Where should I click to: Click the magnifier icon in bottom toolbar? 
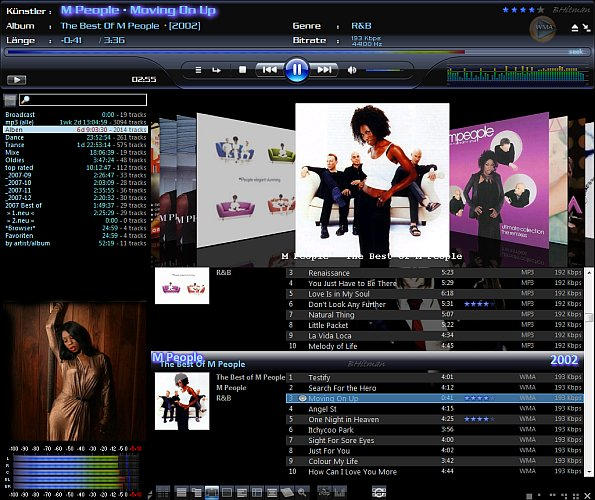(x=302, y=492)
